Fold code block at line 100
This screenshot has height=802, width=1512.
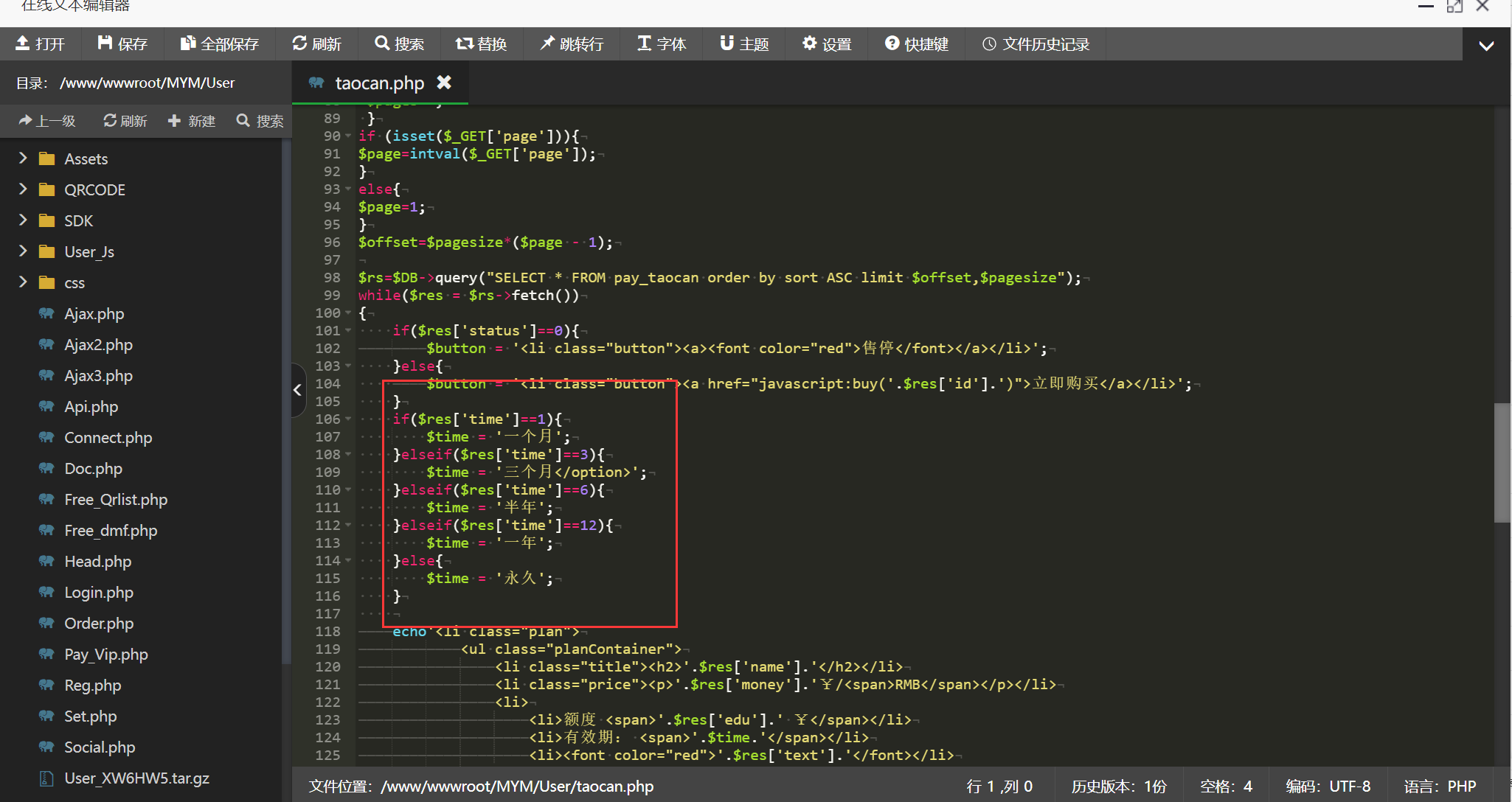point(348,313)
